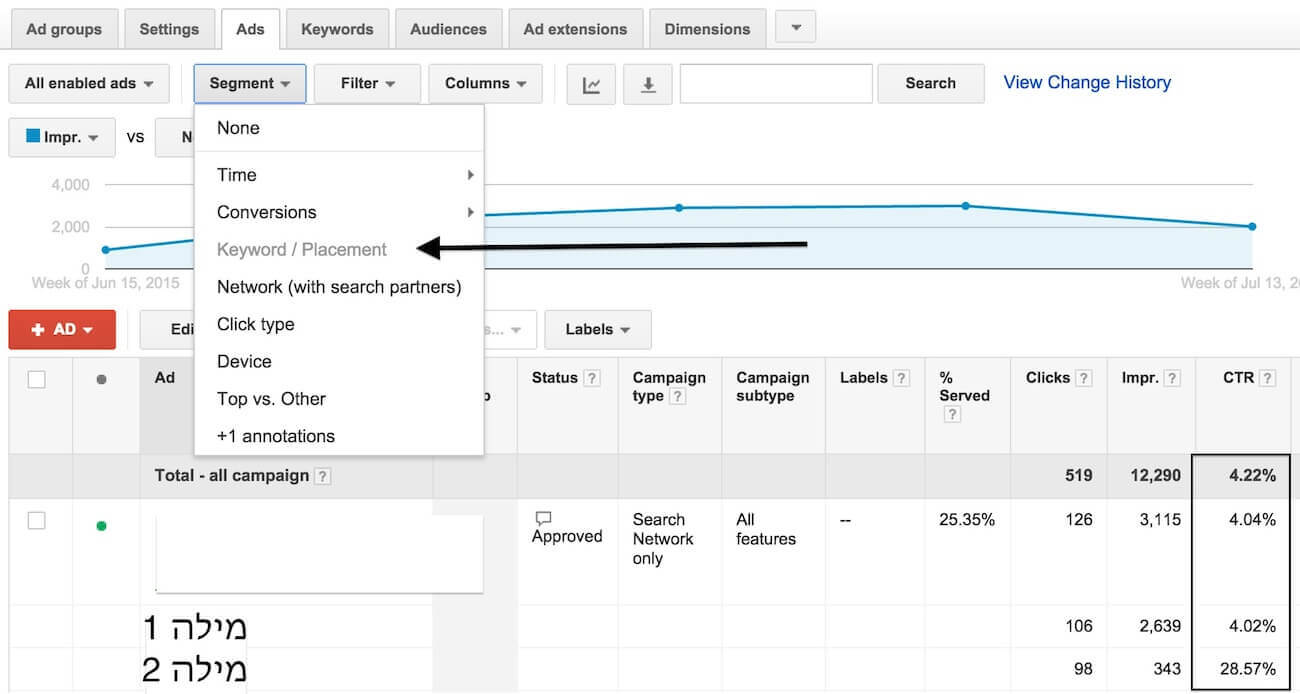Click the help icon next to Status

coord(592,378)
